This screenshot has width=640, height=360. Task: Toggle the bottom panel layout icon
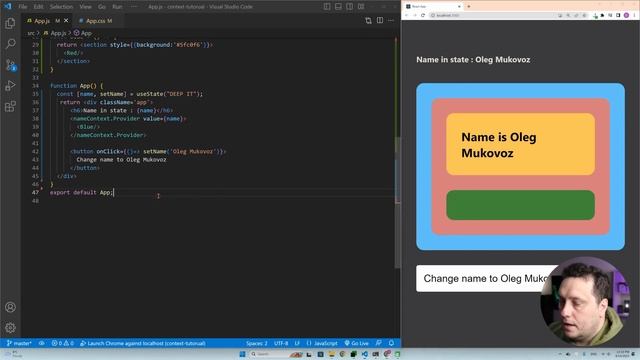click(338, 7)
